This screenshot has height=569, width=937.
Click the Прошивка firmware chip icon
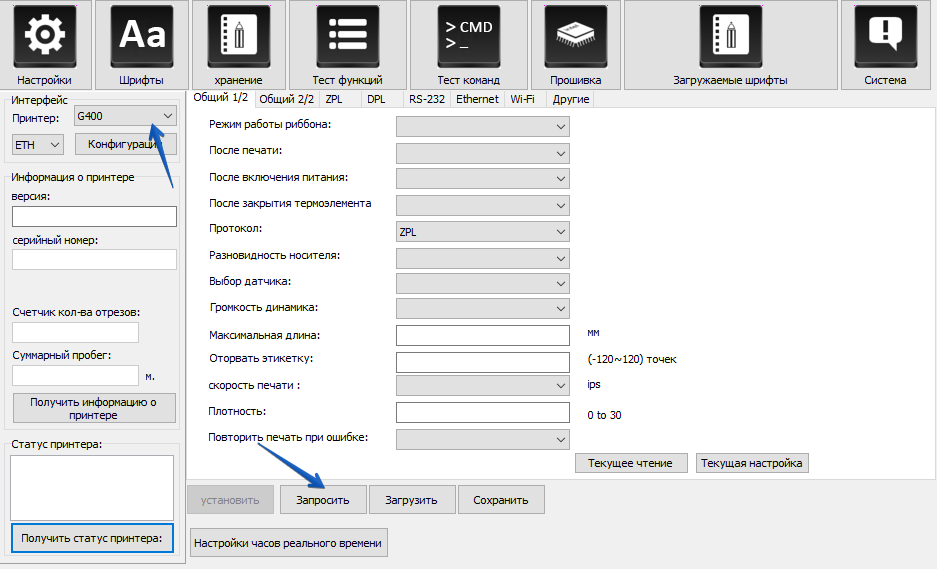coord(575,36)
